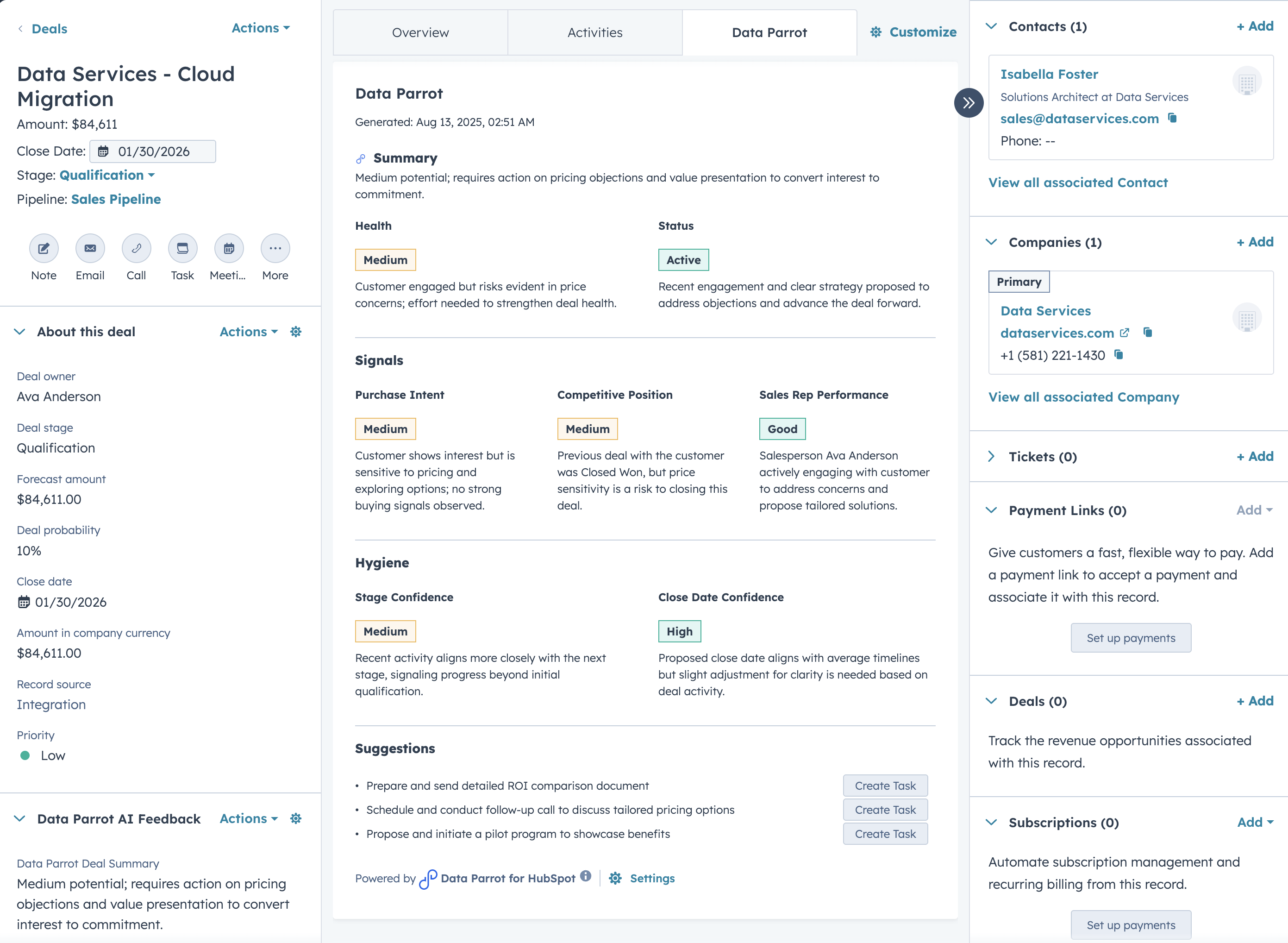Click Create Task for the ROI comparison suggestion
The image size is (1288, 943).
click(x=885, y=786)
